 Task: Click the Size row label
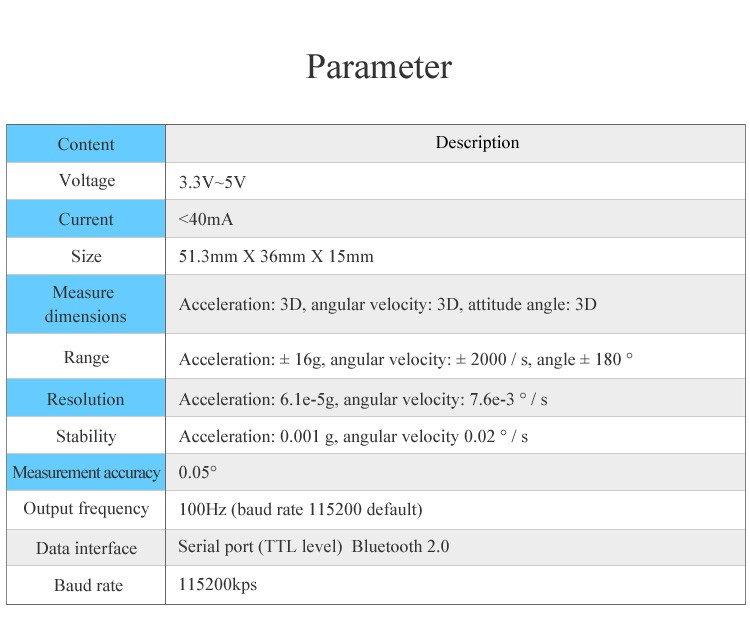tap(87, 256)
